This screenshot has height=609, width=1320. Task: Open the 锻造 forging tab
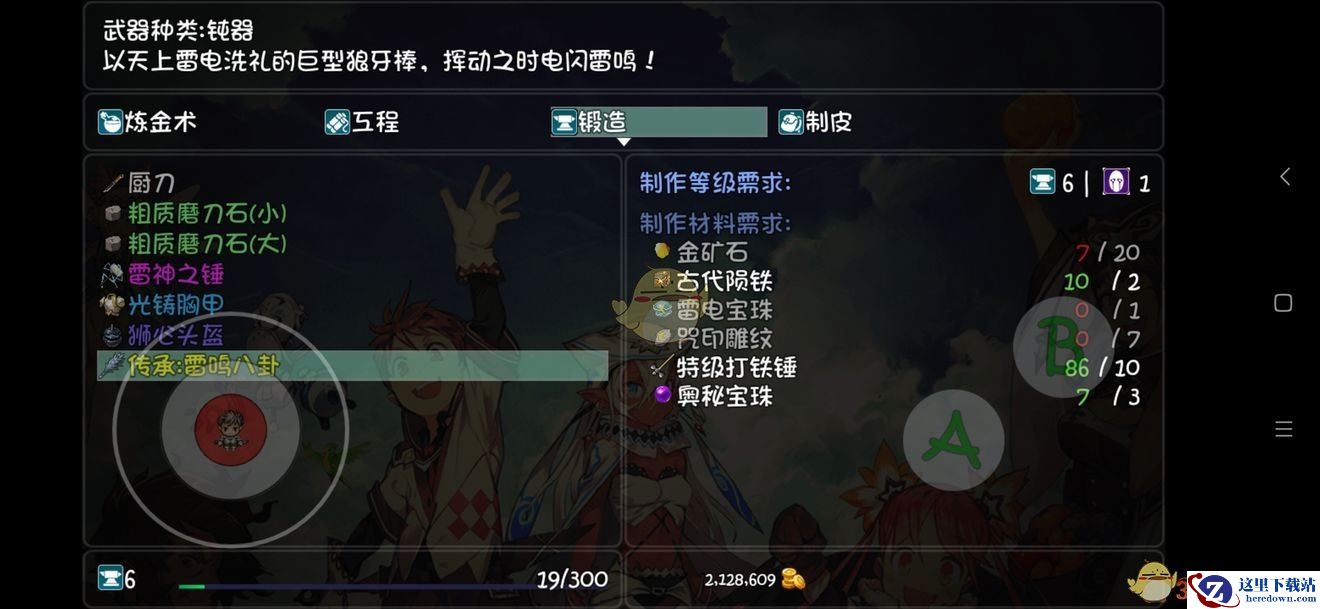(x=658, y=122)
